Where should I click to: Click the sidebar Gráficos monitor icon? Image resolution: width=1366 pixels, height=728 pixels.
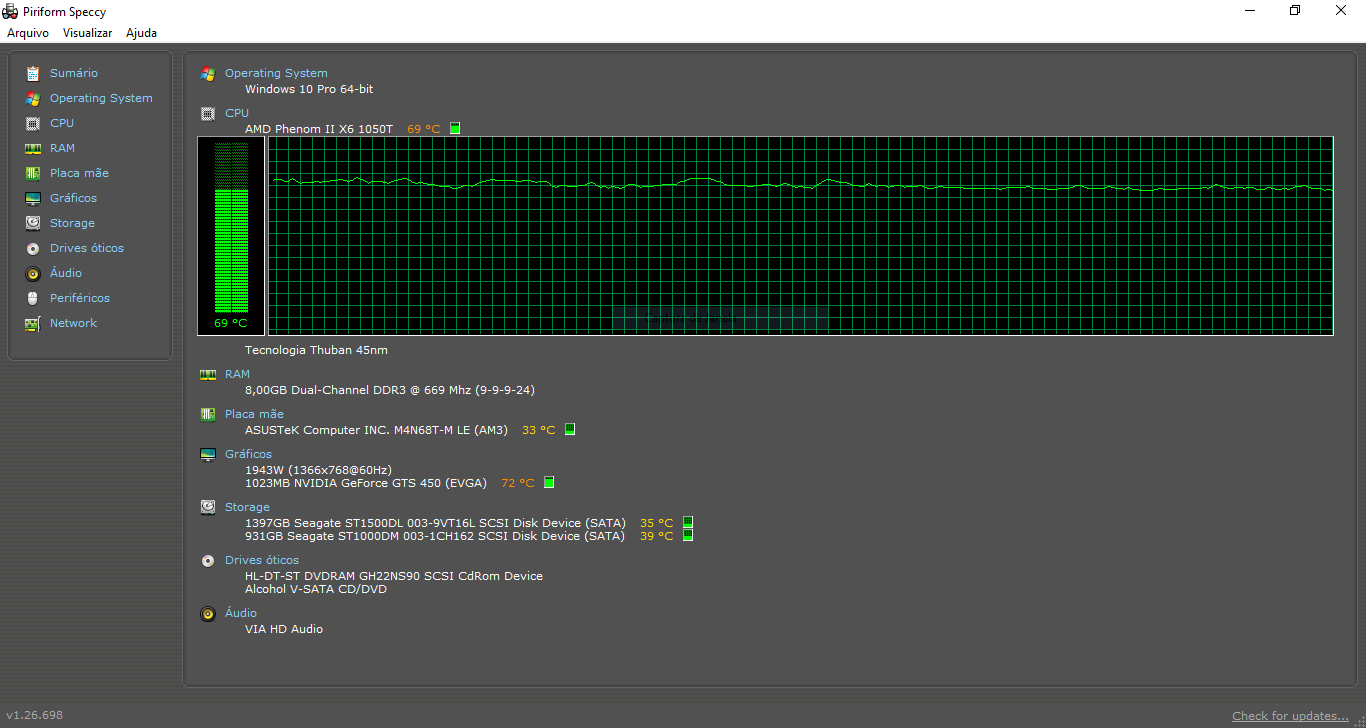[x=33, y=198]
